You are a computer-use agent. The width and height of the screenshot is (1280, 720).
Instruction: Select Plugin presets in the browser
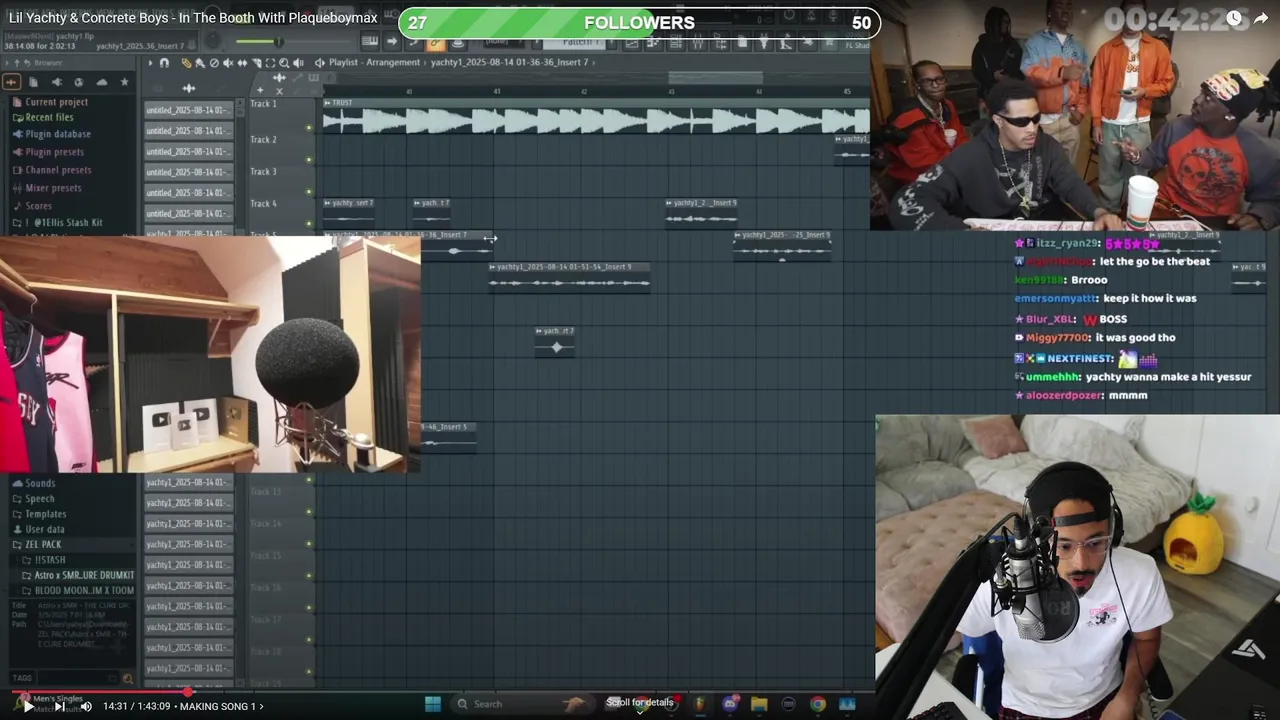pos(54,152)
